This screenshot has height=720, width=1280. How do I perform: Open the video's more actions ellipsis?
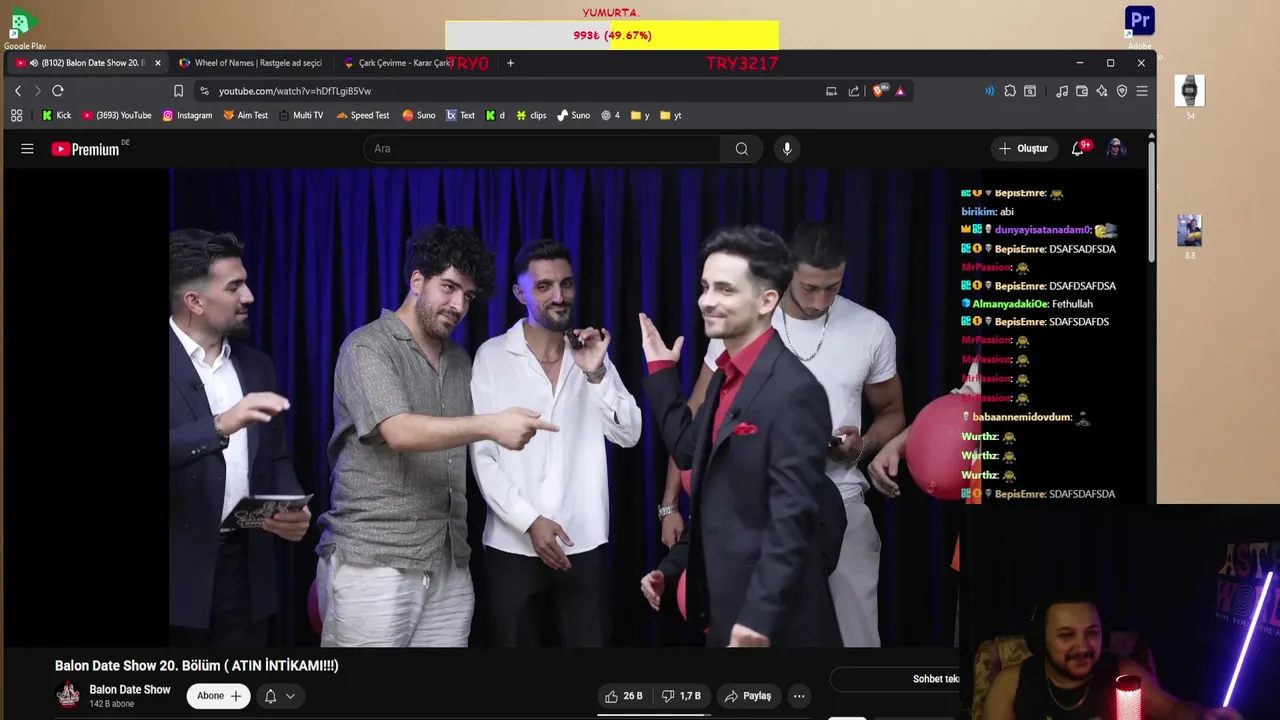(799, 696)
